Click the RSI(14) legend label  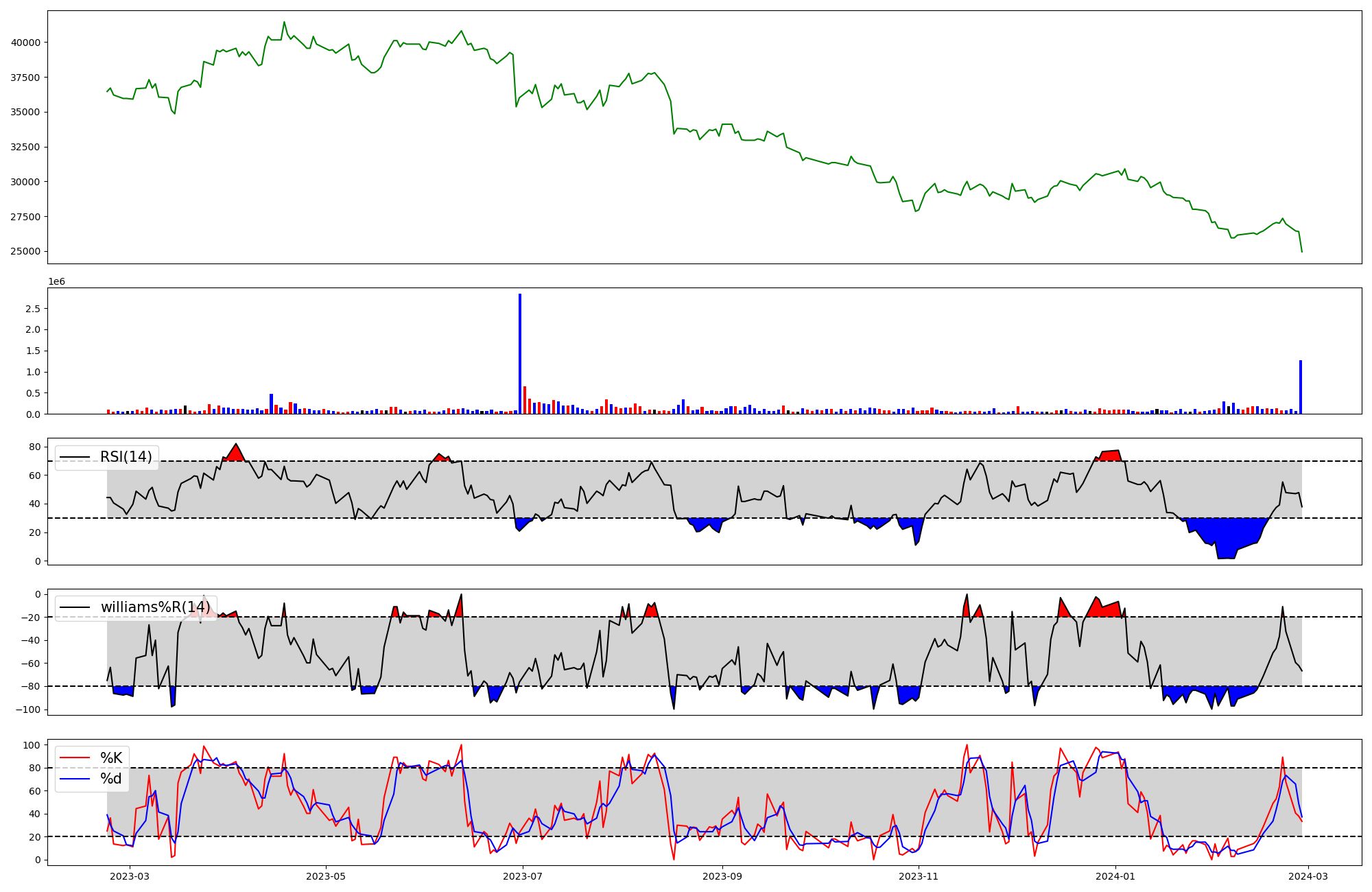pos(126,457)
